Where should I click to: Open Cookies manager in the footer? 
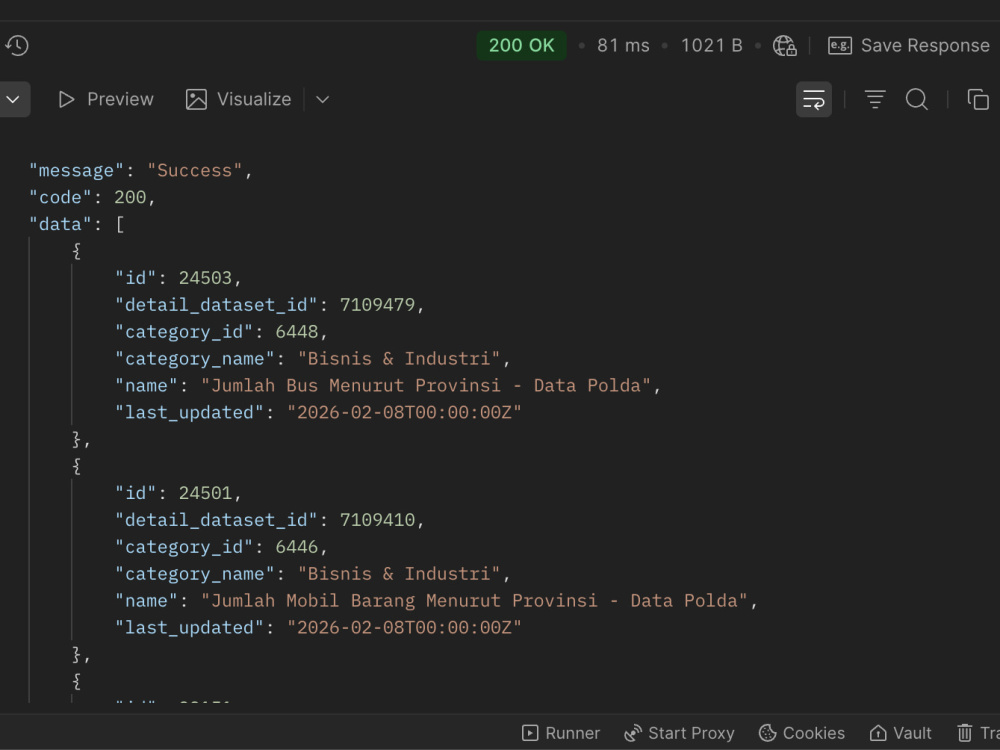click(802, 733)
